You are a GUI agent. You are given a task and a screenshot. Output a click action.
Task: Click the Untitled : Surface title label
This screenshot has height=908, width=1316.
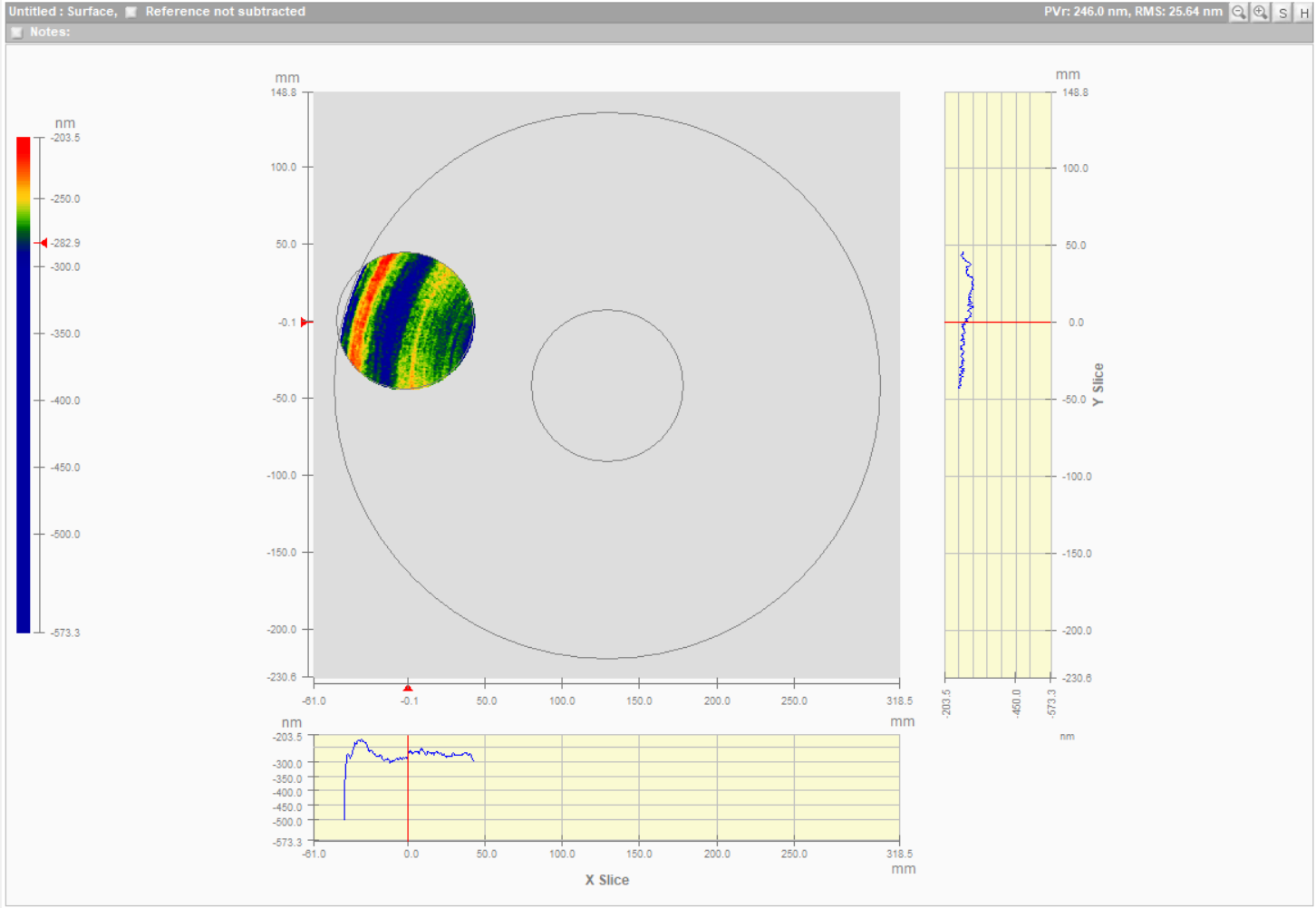point(63,12)
